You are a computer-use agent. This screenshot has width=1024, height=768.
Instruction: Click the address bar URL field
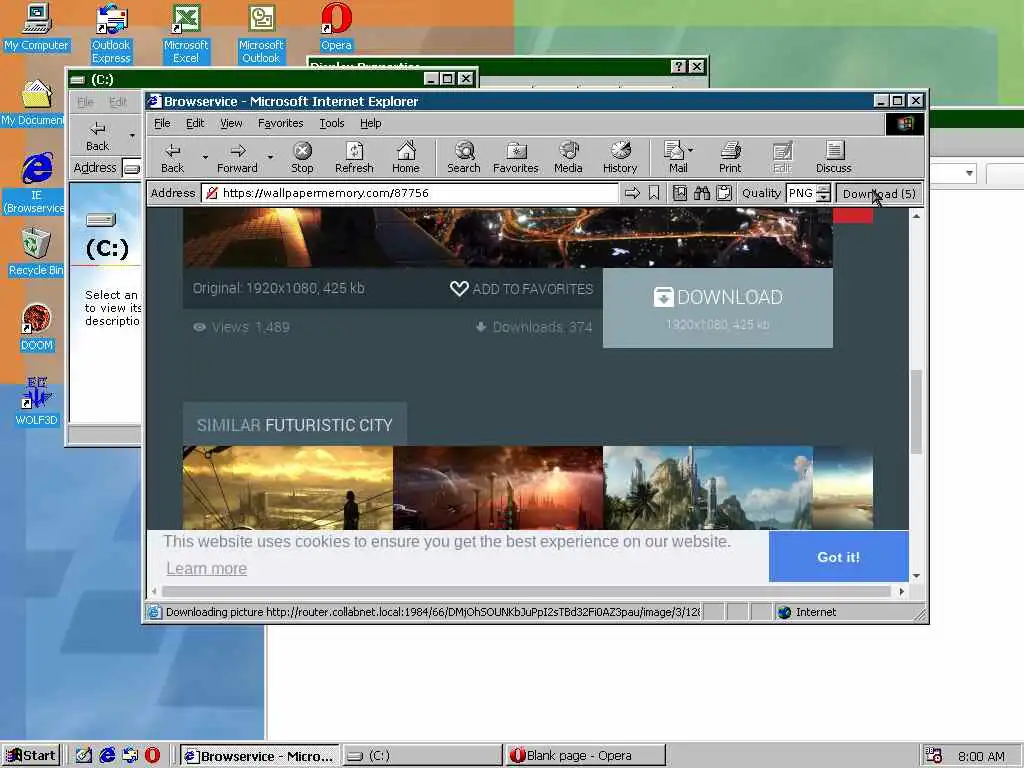tap(410, 193)
